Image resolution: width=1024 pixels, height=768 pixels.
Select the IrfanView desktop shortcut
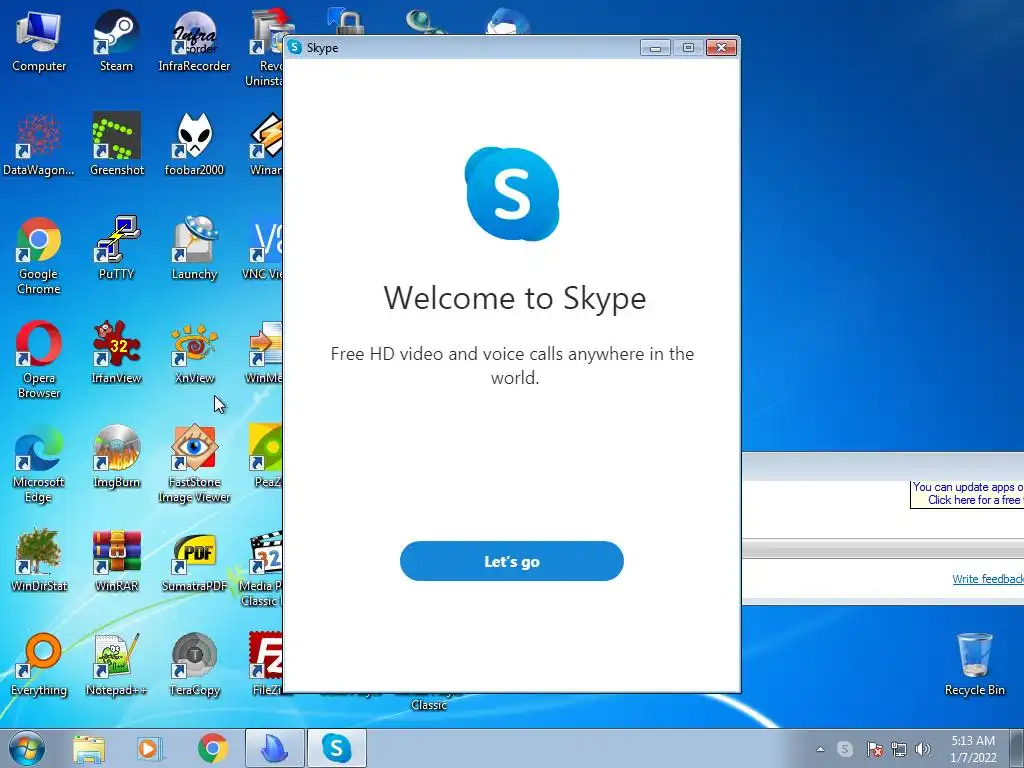116,352
